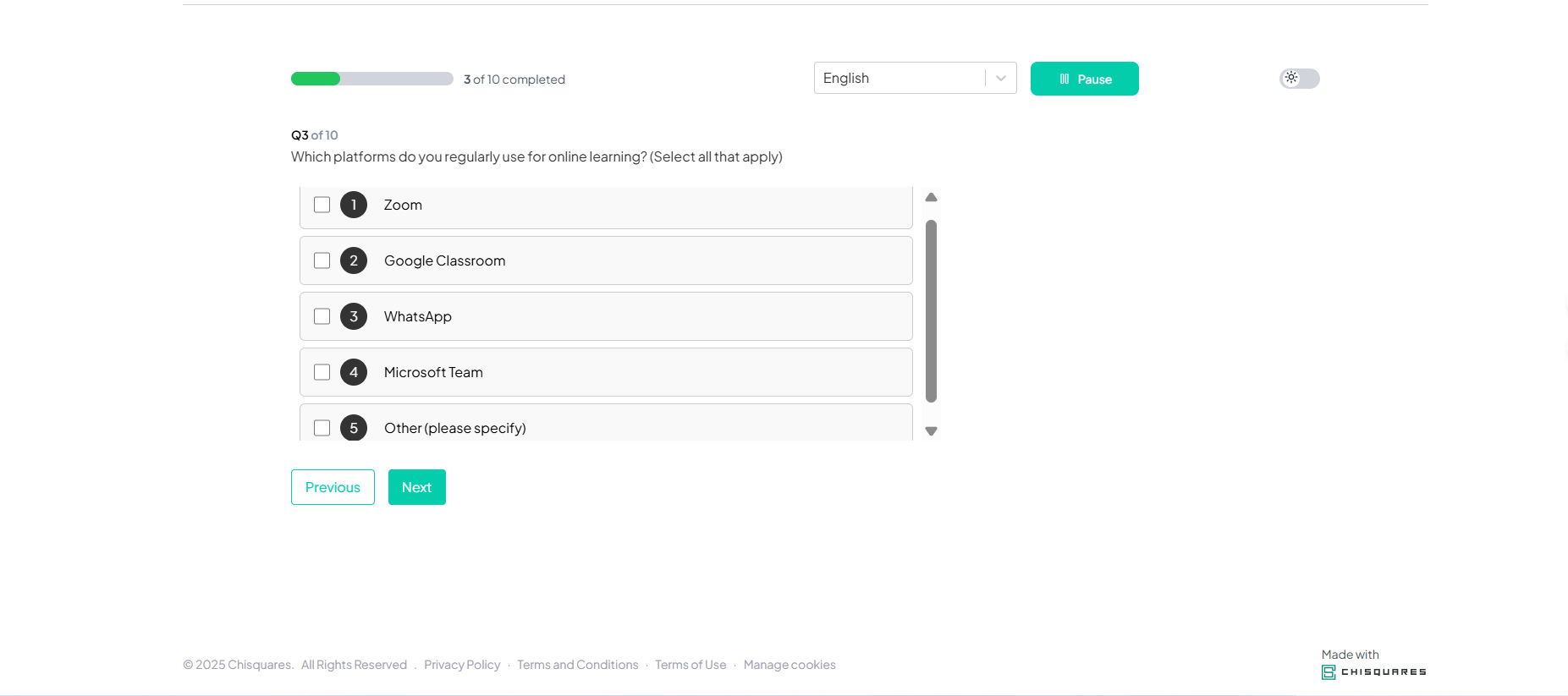
Task: Check the Zoom checkbox
Action: 322,205
